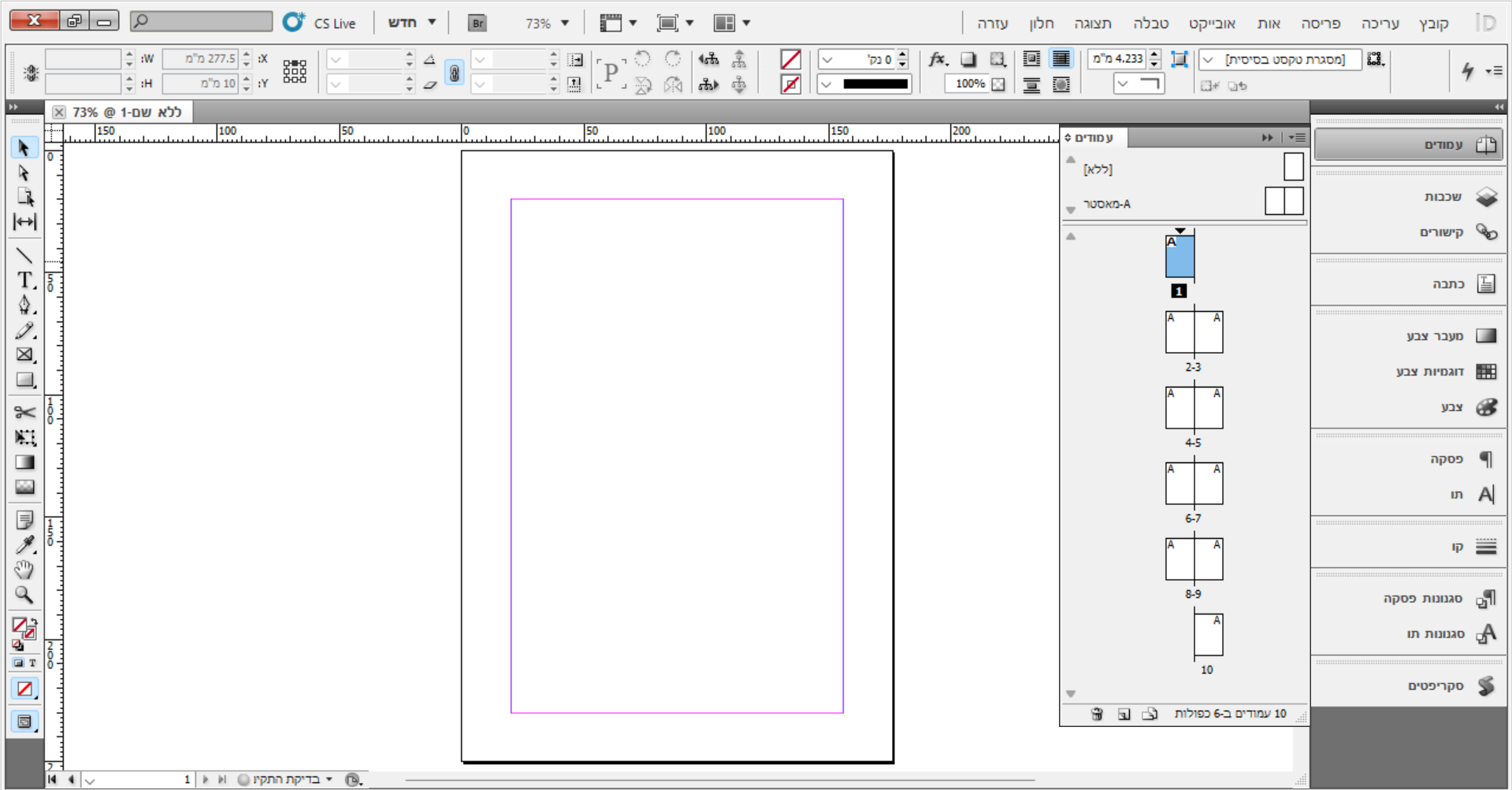Toggle the Apply None button in toolbox
Viewport: 1512px width, 790px height.
pyautogui.click(x=24, y=688)
